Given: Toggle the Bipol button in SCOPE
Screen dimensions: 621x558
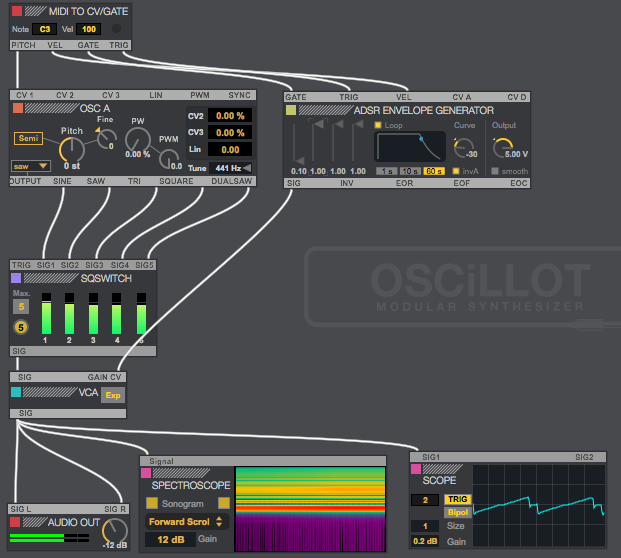Looking at the screenshot, I should tap(457, 512).
